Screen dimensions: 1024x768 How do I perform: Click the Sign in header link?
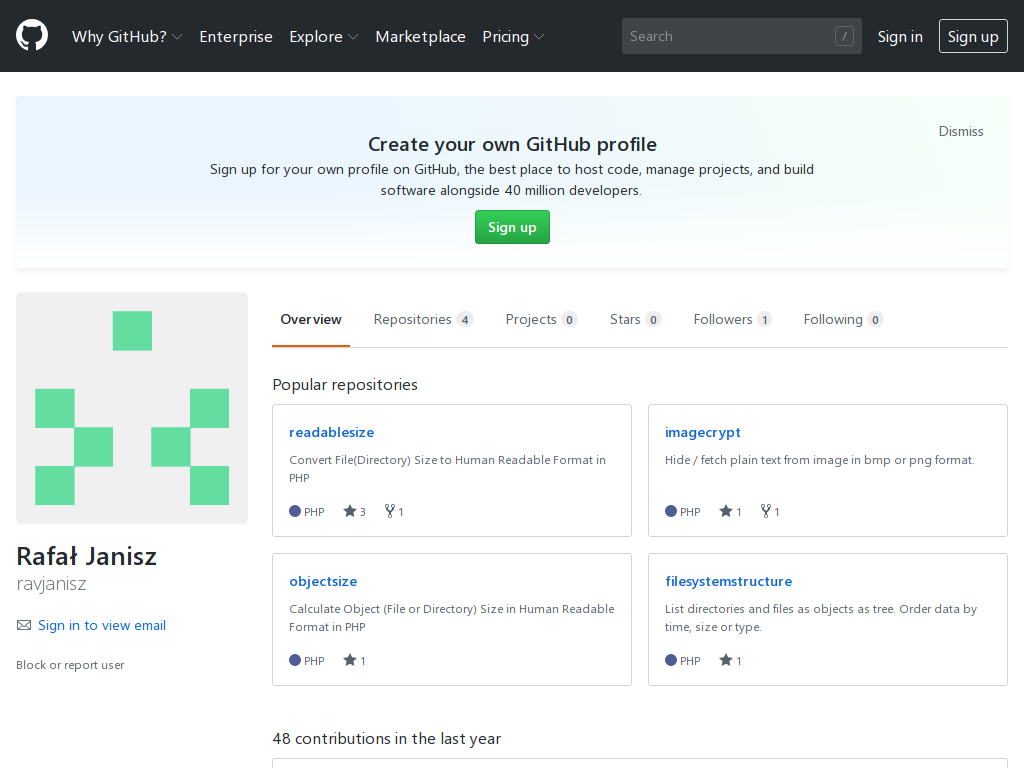[x=900, y=37]
